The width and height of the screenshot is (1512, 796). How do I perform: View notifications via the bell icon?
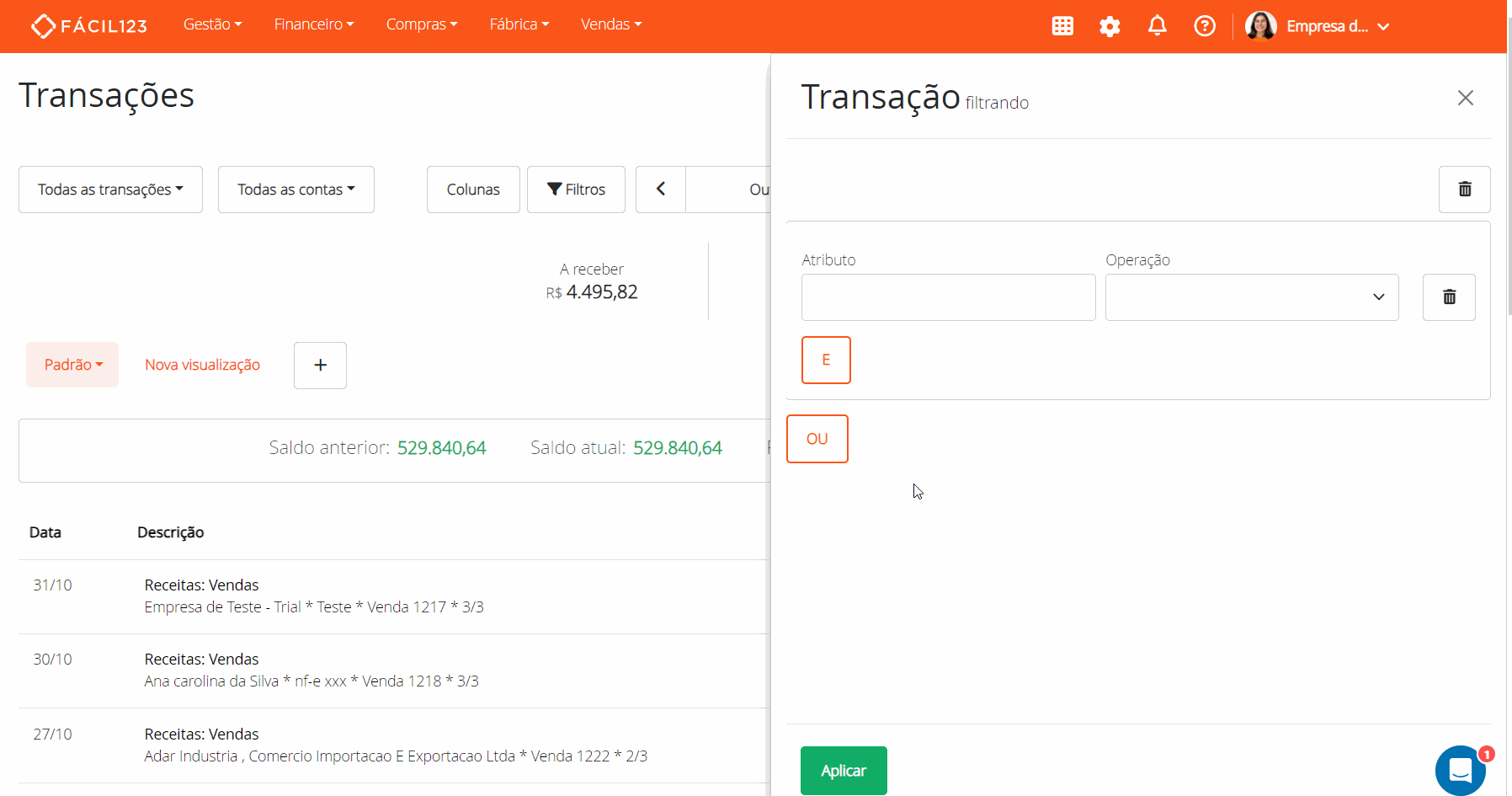point(1157,26)
